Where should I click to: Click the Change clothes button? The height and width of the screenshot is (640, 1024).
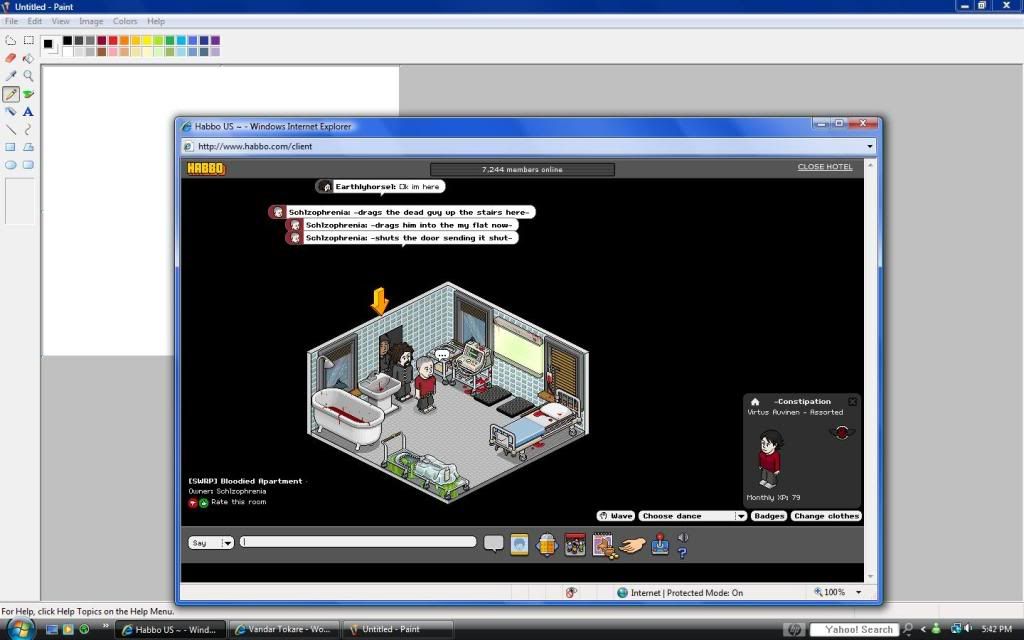tap(826, 516)
